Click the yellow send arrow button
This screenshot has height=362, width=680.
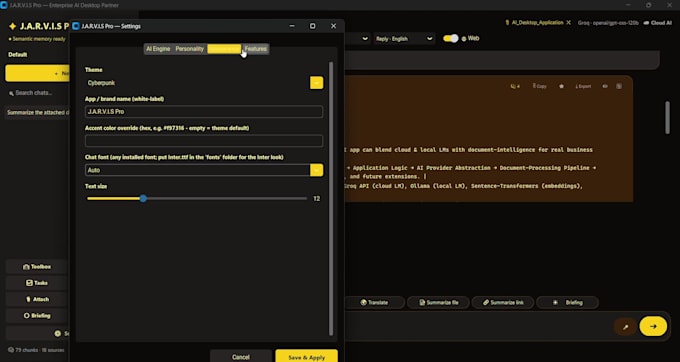click(653, 326)
